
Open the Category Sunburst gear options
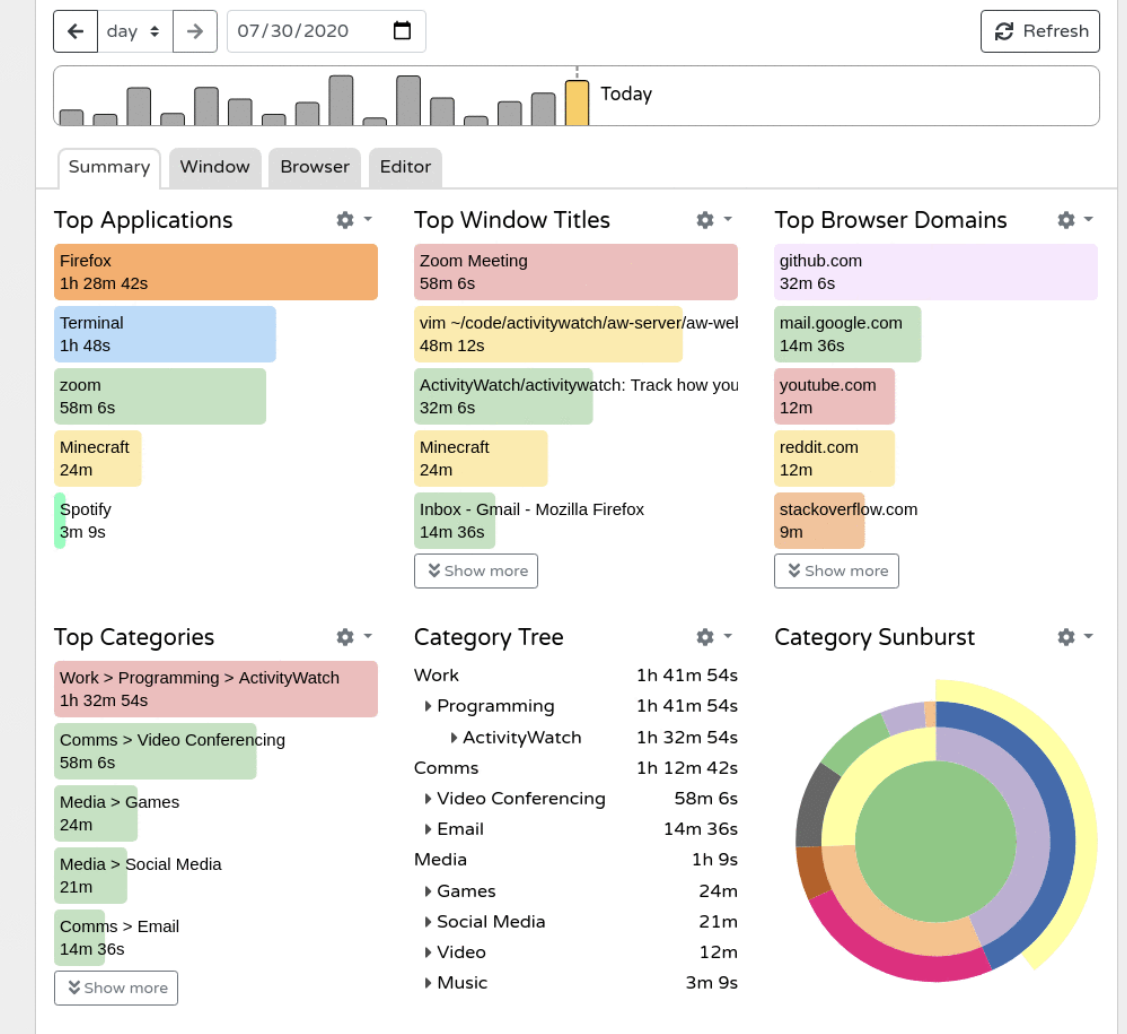coord(1075,637)
